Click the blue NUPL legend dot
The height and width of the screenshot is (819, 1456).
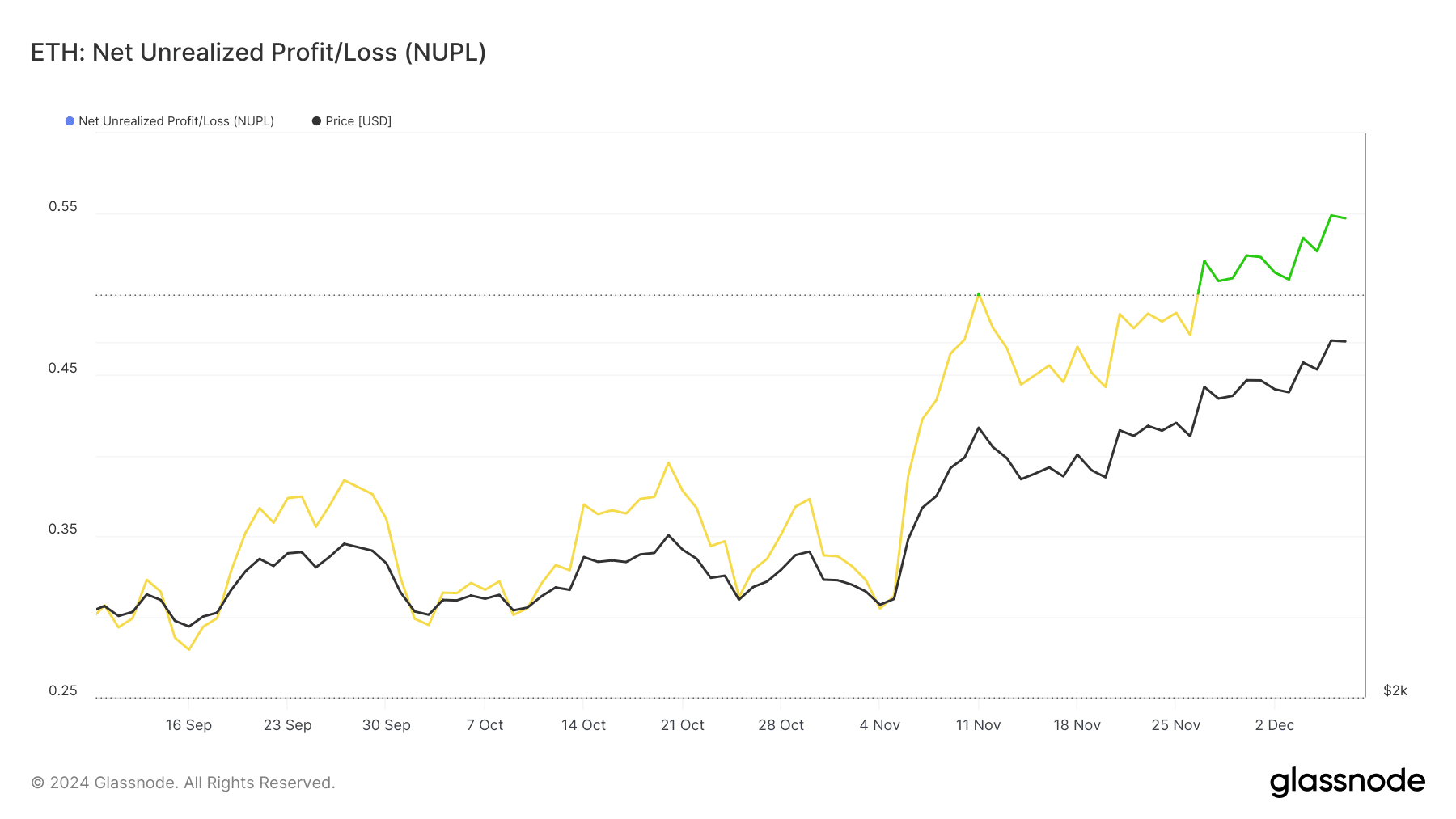pos(70,121)
